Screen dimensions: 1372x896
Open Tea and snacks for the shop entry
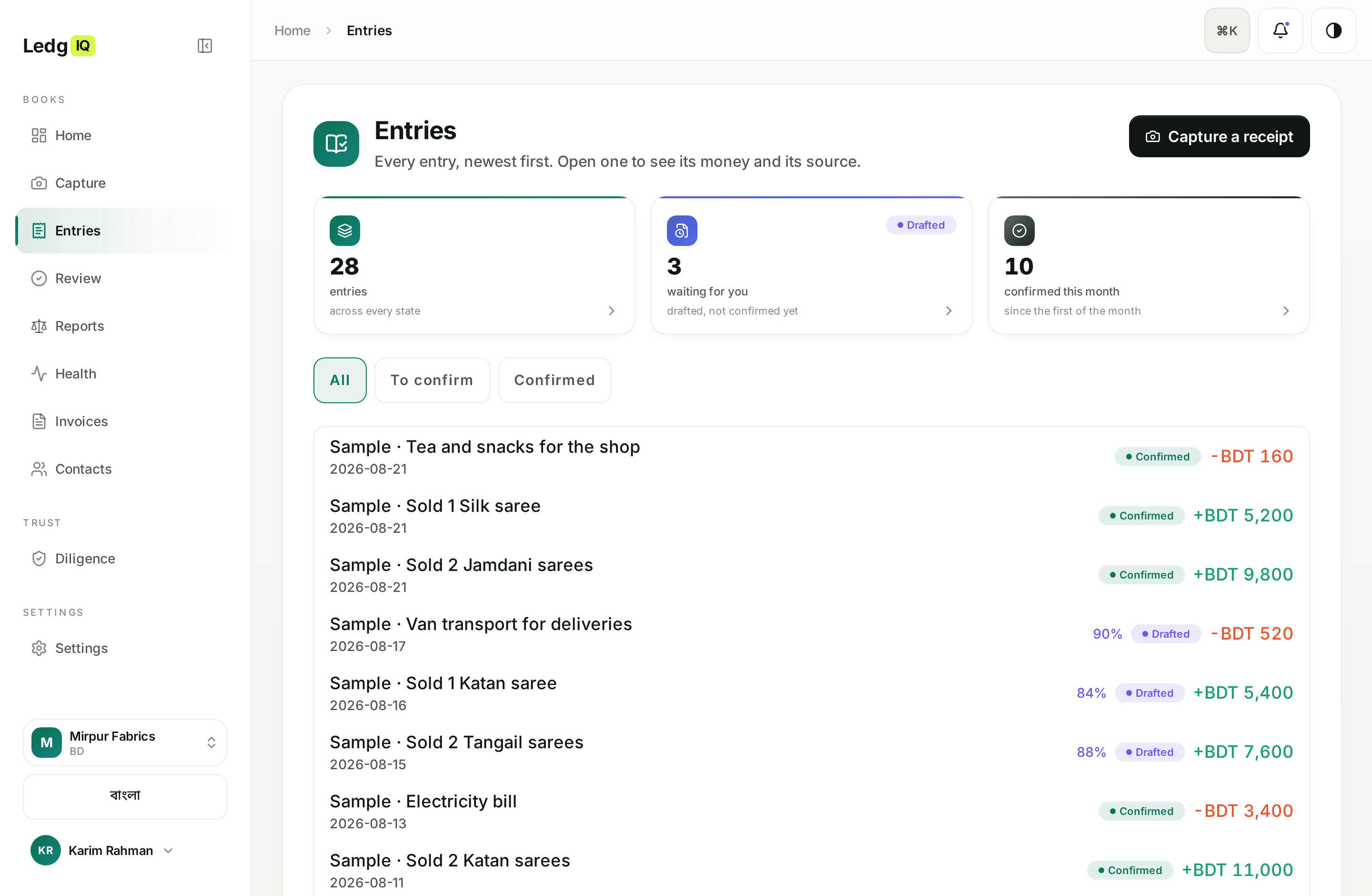(x=811, y=457)
